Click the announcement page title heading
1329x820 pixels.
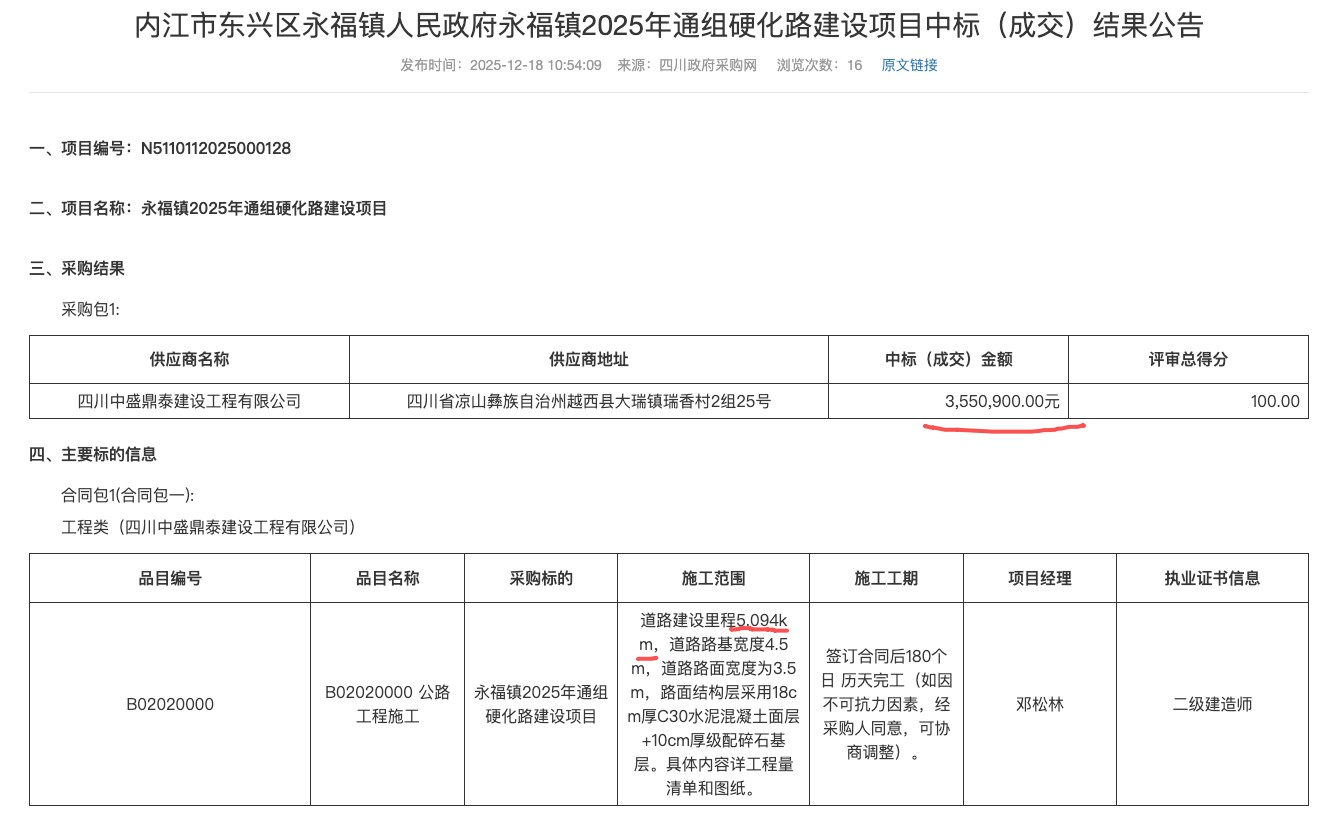[668, 25]
